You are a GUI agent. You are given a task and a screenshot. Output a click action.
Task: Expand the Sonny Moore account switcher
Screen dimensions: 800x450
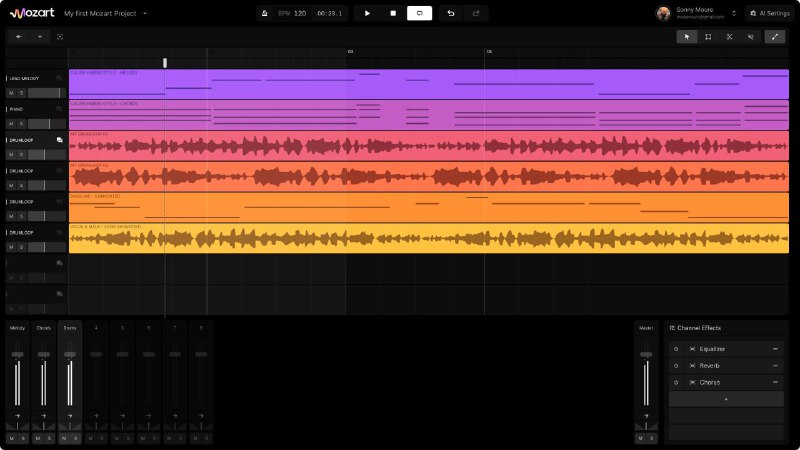pyautogui.click(x=734, y=13)
